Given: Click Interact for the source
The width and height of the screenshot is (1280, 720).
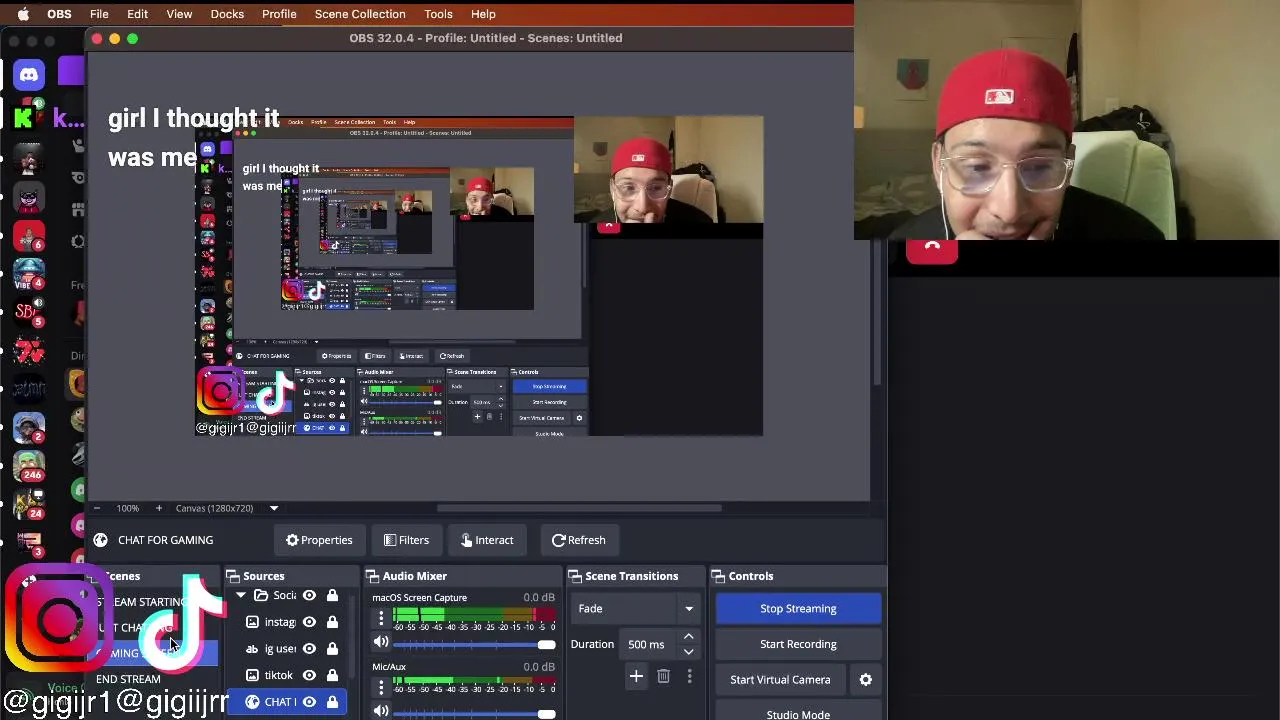Looking at the screenshot, I should point(487,540).
